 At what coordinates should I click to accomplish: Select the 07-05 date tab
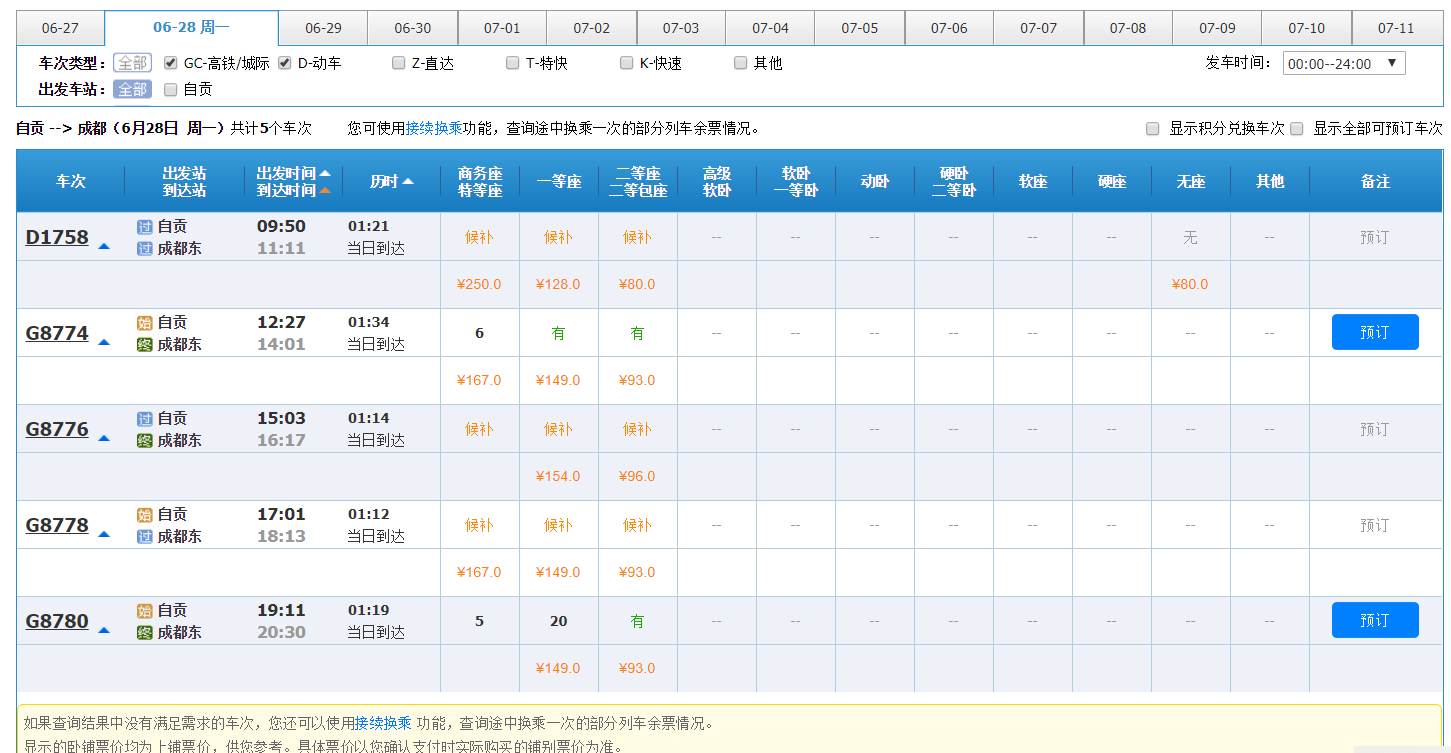[859, 28]
